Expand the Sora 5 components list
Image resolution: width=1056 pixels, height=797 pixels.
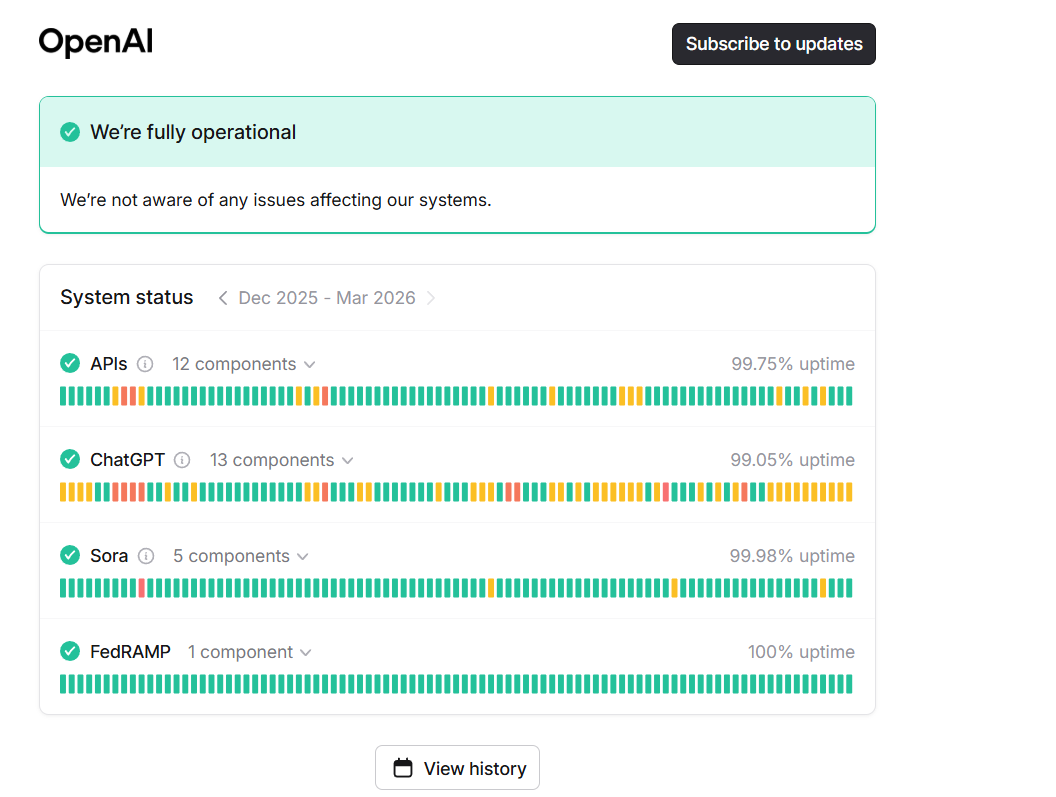coord(240,556)
